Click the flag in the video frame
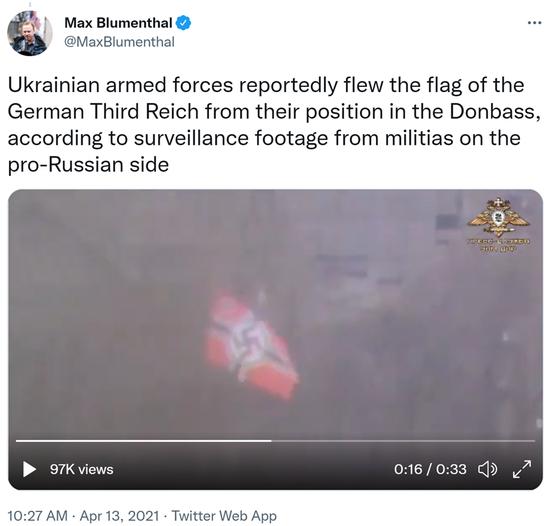Image resolution: width=550 pixels, height=526 pixels. pos(252,345)
